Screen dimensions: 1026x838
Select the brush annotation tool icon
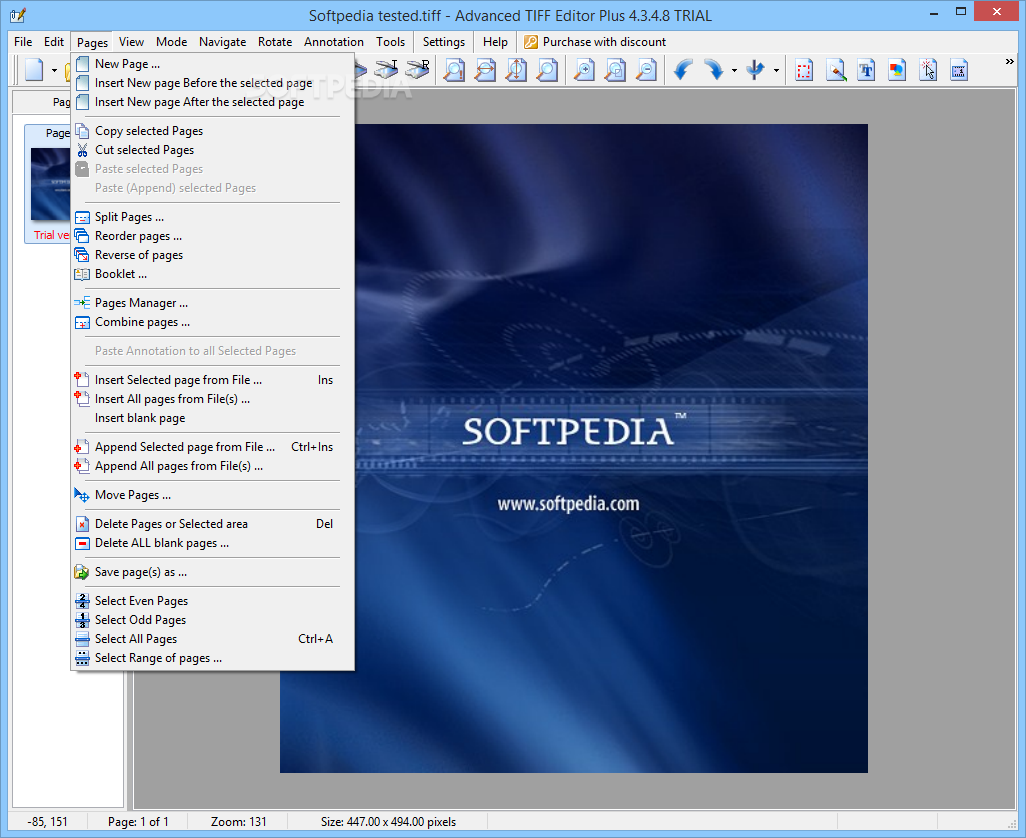(x=836, y=69)
